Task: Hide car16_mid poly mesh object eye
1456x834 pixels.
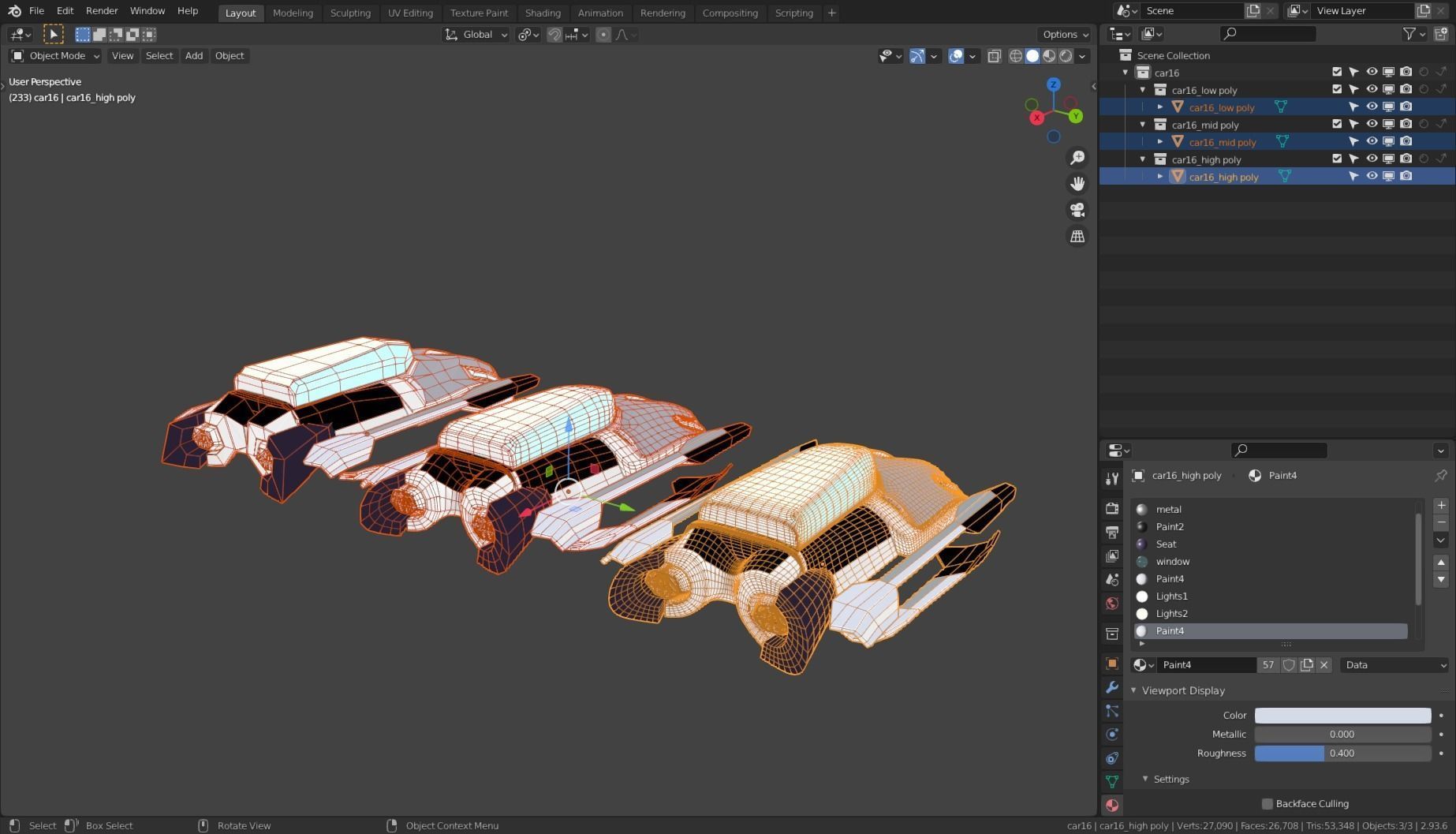Action: (1372, 141)
